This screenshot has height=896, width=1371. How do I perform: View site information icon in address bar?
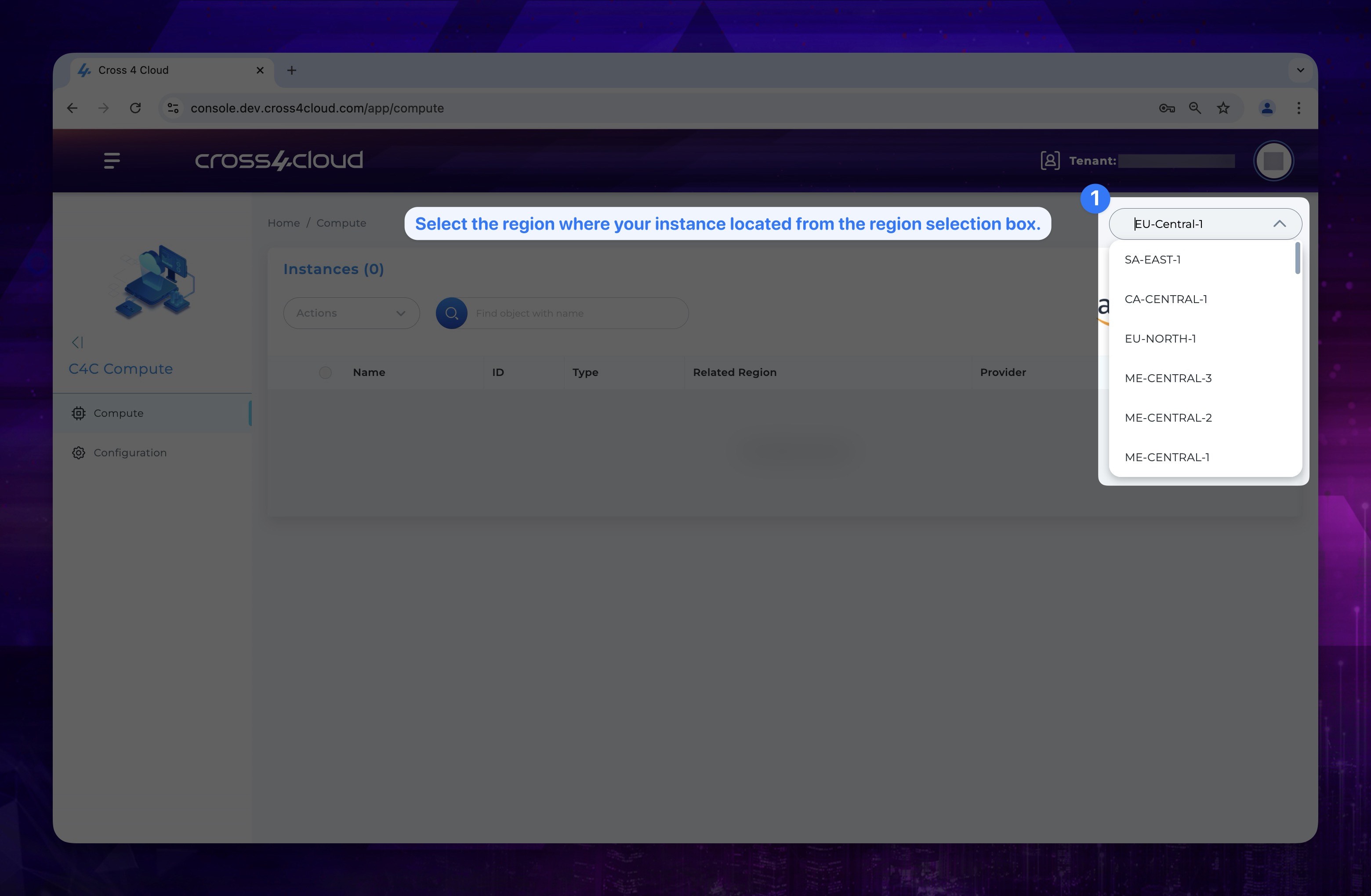173,108
